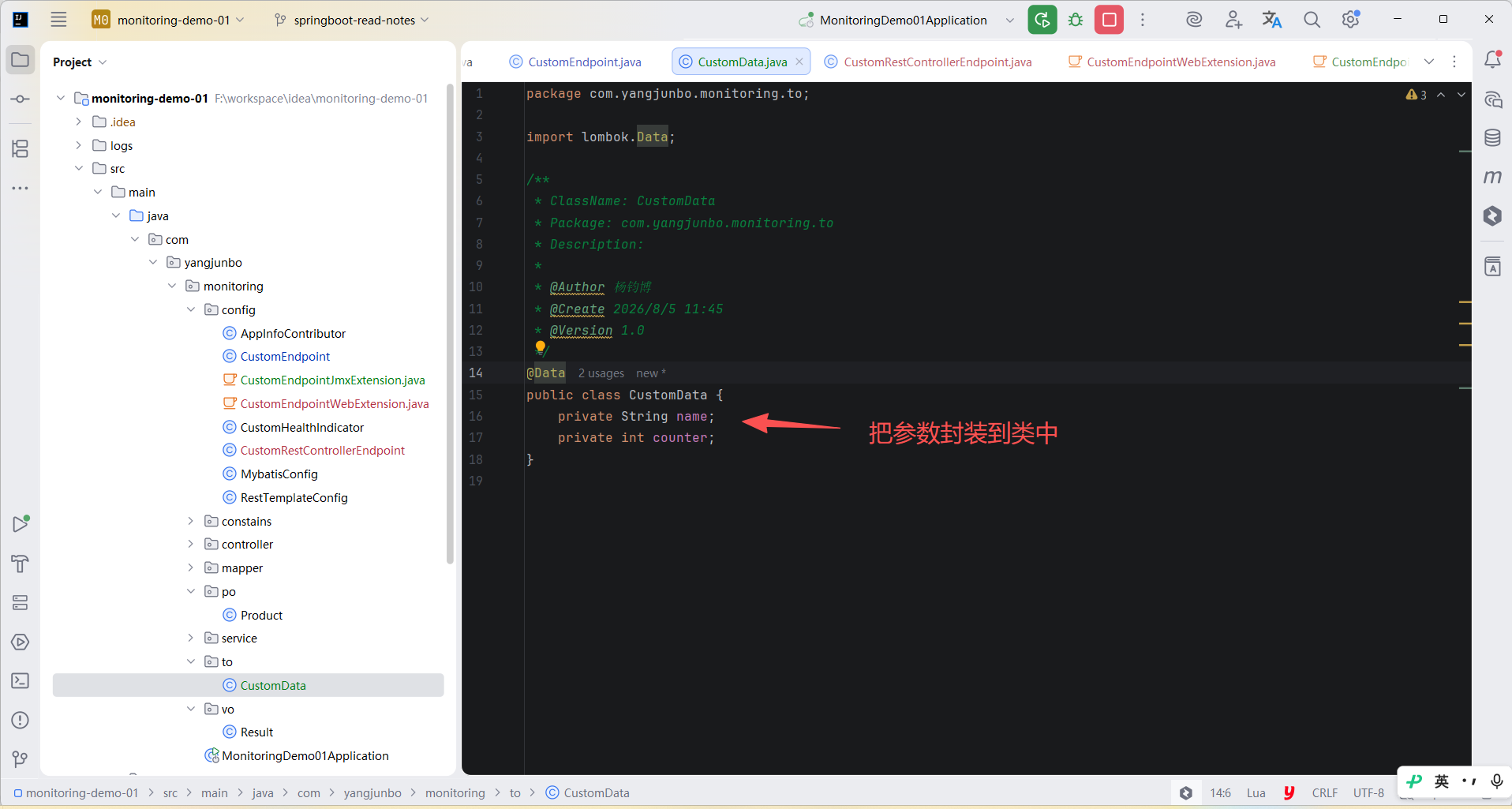Open AppInfoContributor class in tree
Viewport: 1512px width, 809px height.
pos(293,333)
